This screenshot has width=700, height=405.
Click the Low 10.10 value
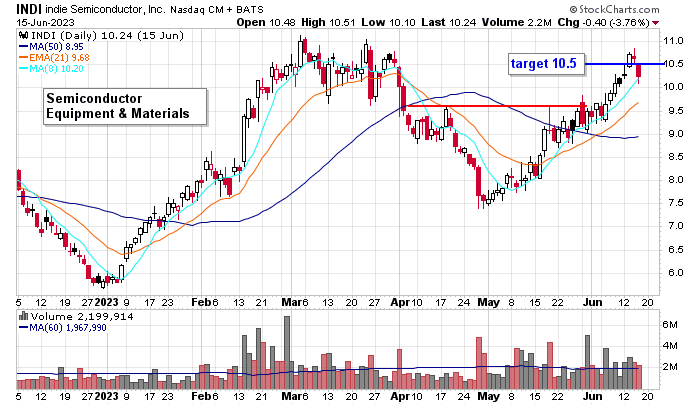(x=388, y=22)
